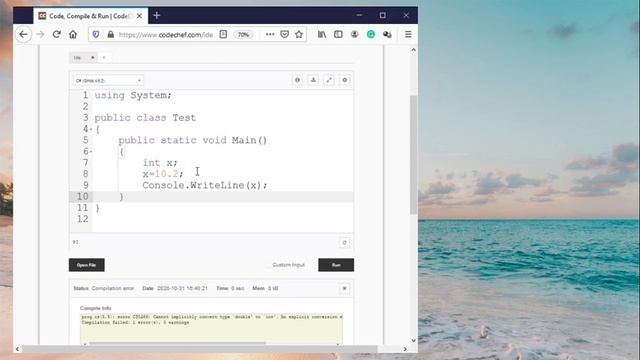Open the Firefox hamburger menu
This screenshot has width=640, height=360.
pyautogui.click(x=408, y=34)
